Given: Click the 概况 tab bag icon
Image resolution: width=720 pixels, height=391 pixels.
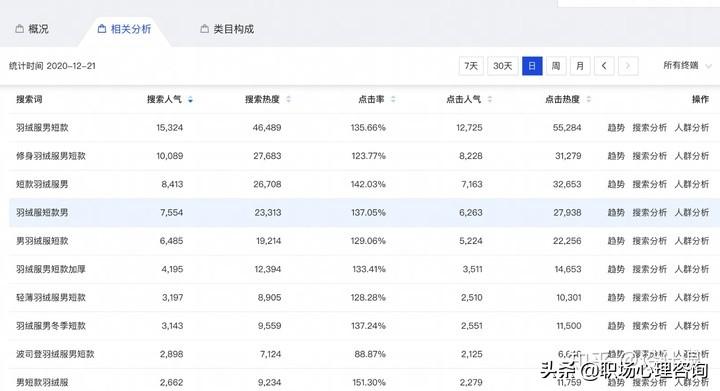Looking at the screenshot, I should click(x=20, y=29).
